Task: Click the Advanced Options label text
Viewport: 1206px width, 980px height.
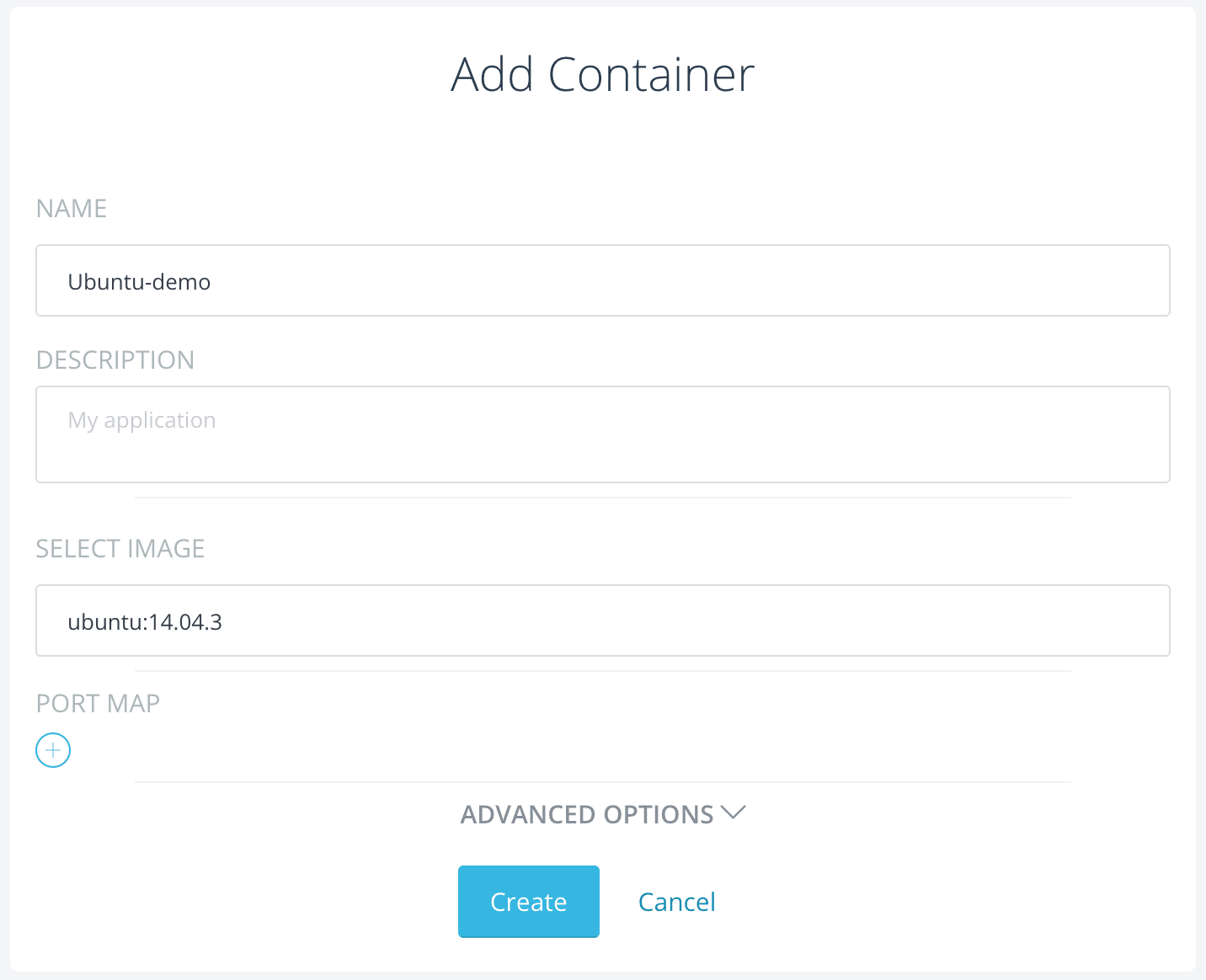Action: tap(587, 815)
